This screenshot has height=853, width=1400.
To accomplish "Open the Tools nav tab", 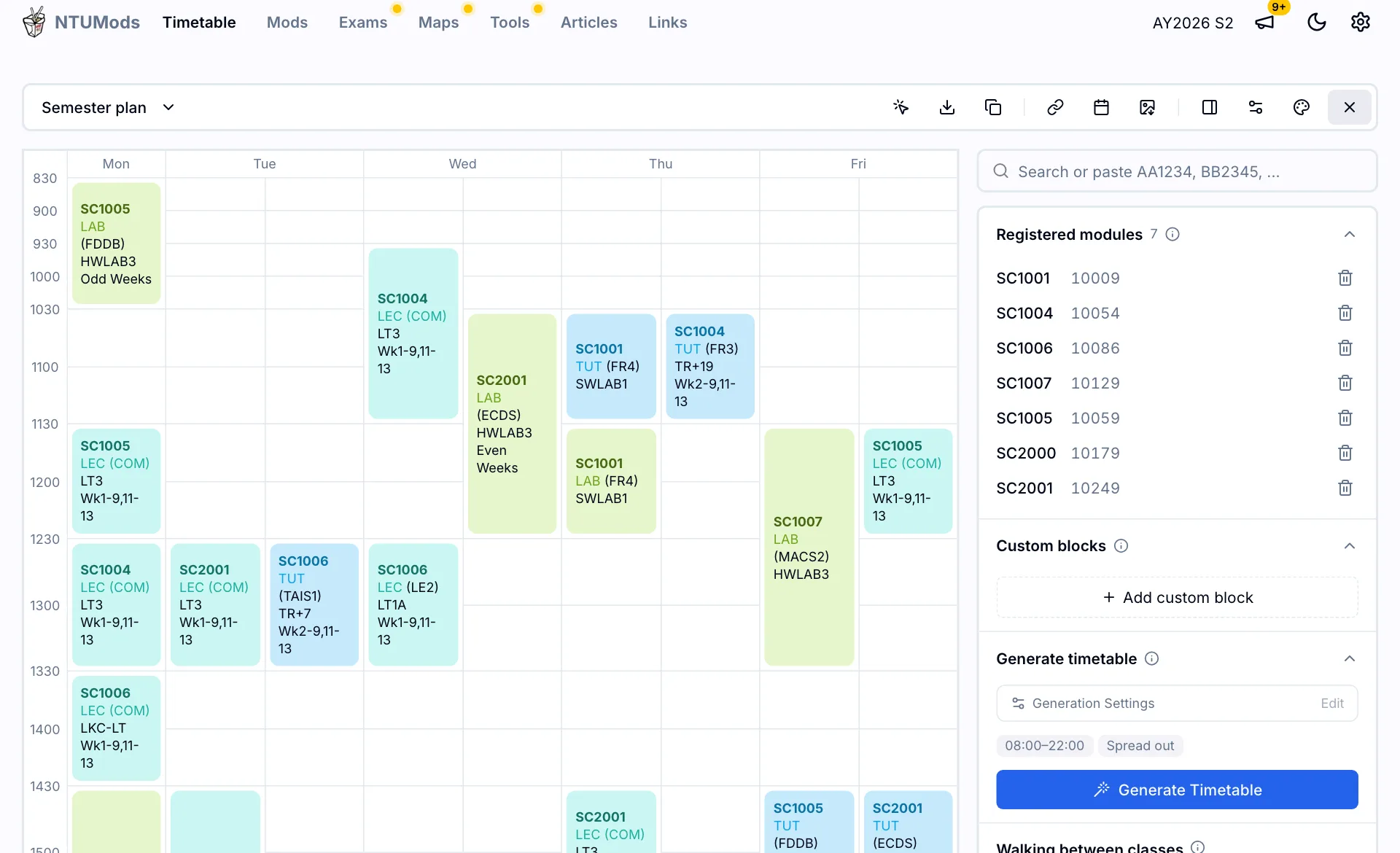I will coord(510,23).
